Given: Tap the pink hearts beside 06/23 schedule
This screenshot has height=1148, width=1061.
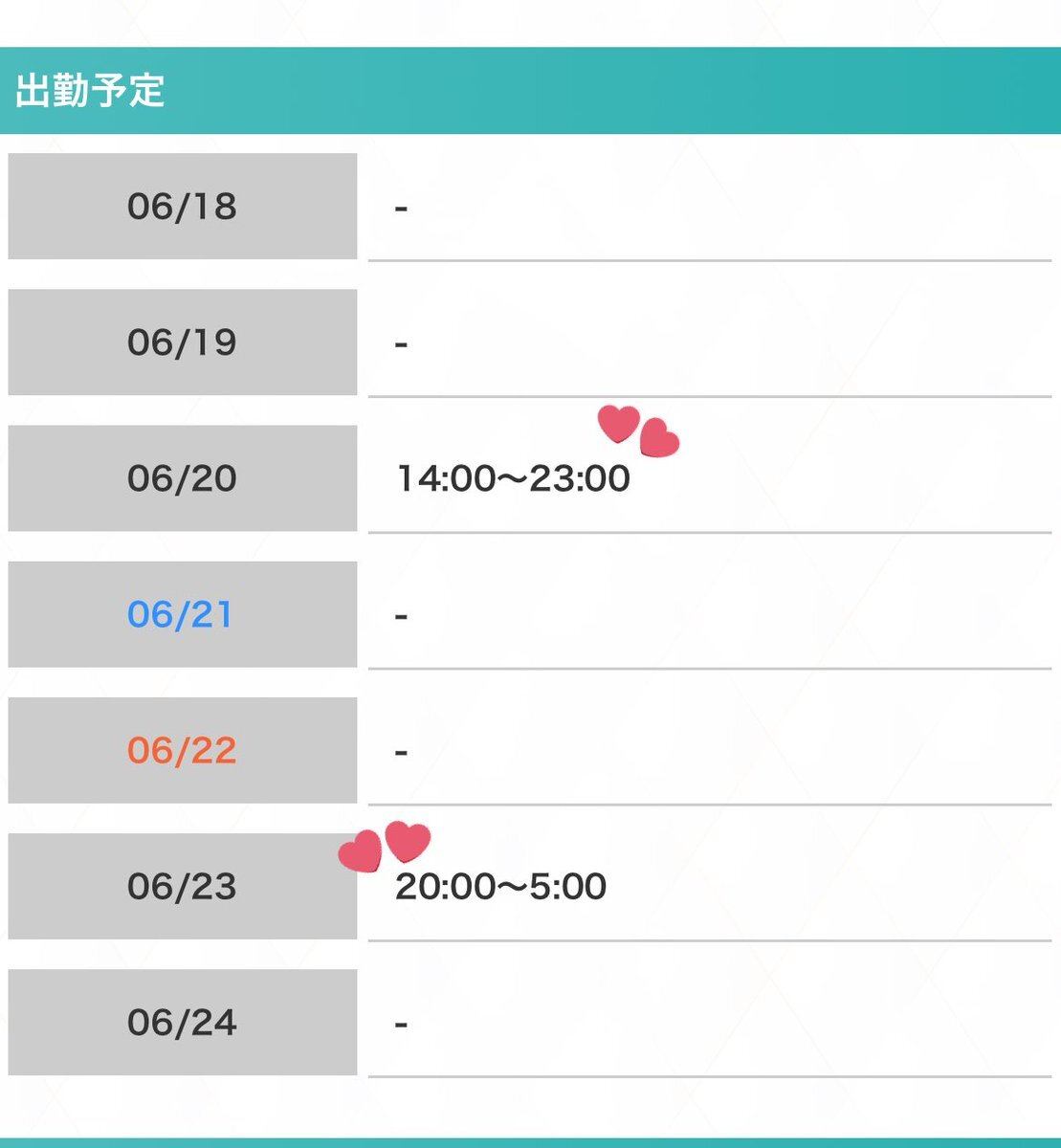Looking at the screenshot, I should coord(385,847).
